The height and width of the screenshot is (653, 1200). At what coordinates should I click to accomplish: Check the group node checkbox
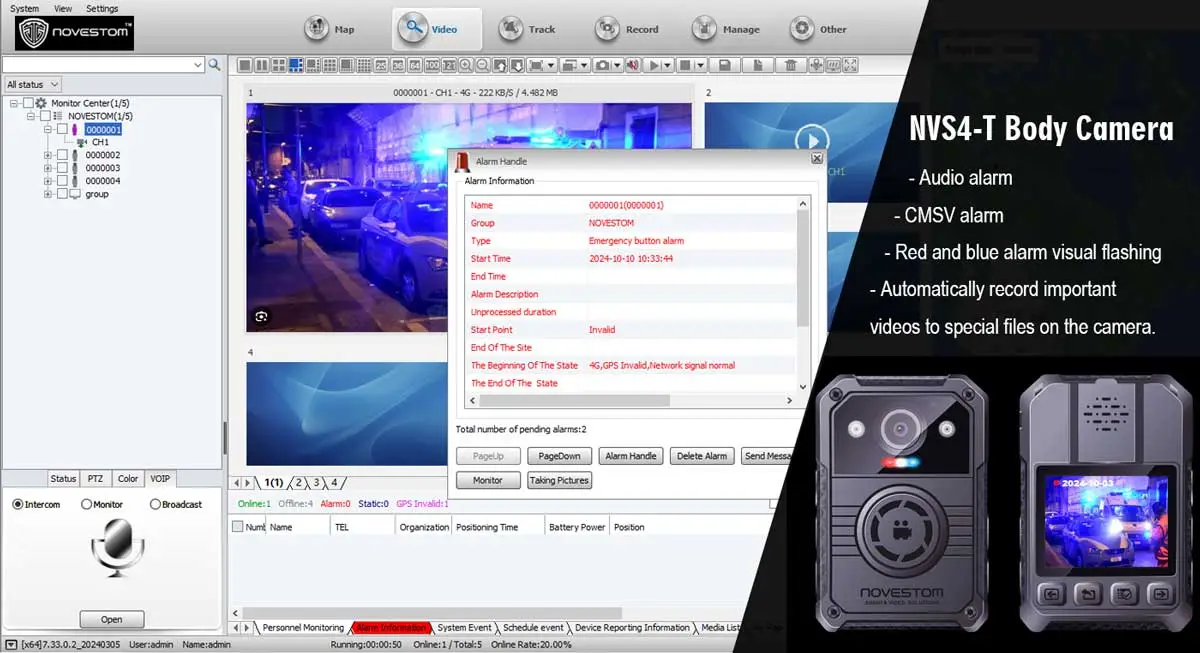pyautogui.click(x=63, y=194)
